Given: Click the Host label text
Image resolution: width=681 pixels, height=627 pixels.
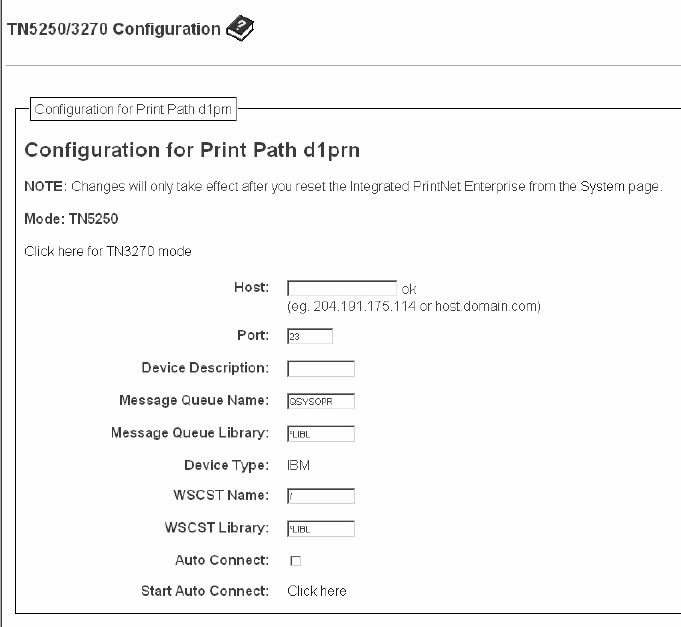Looking at the screenshot, I should 251,287.
